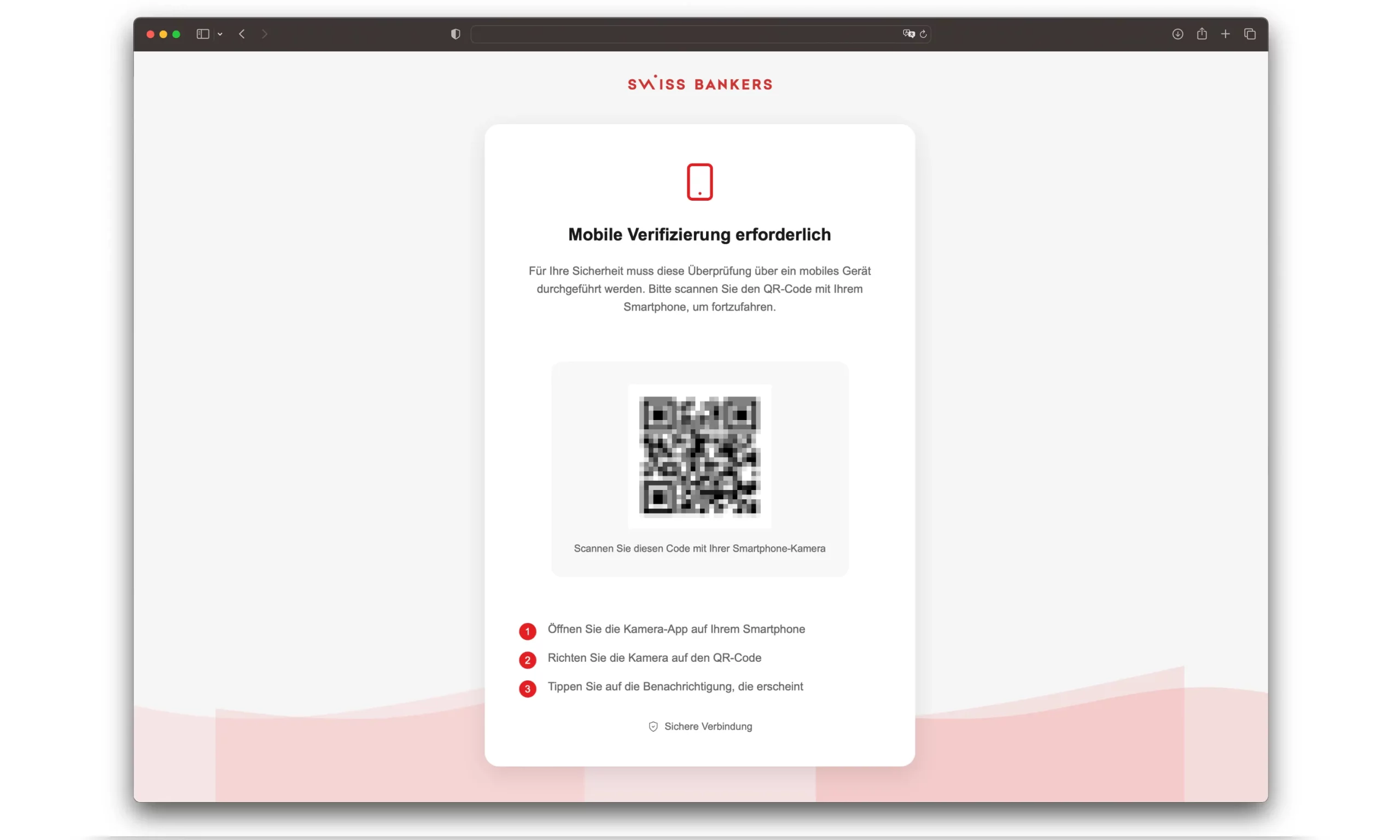The image size is (1400, 840).
Task: Click the shield icon beside Sichere Verbindung
Action: point(653,727)
